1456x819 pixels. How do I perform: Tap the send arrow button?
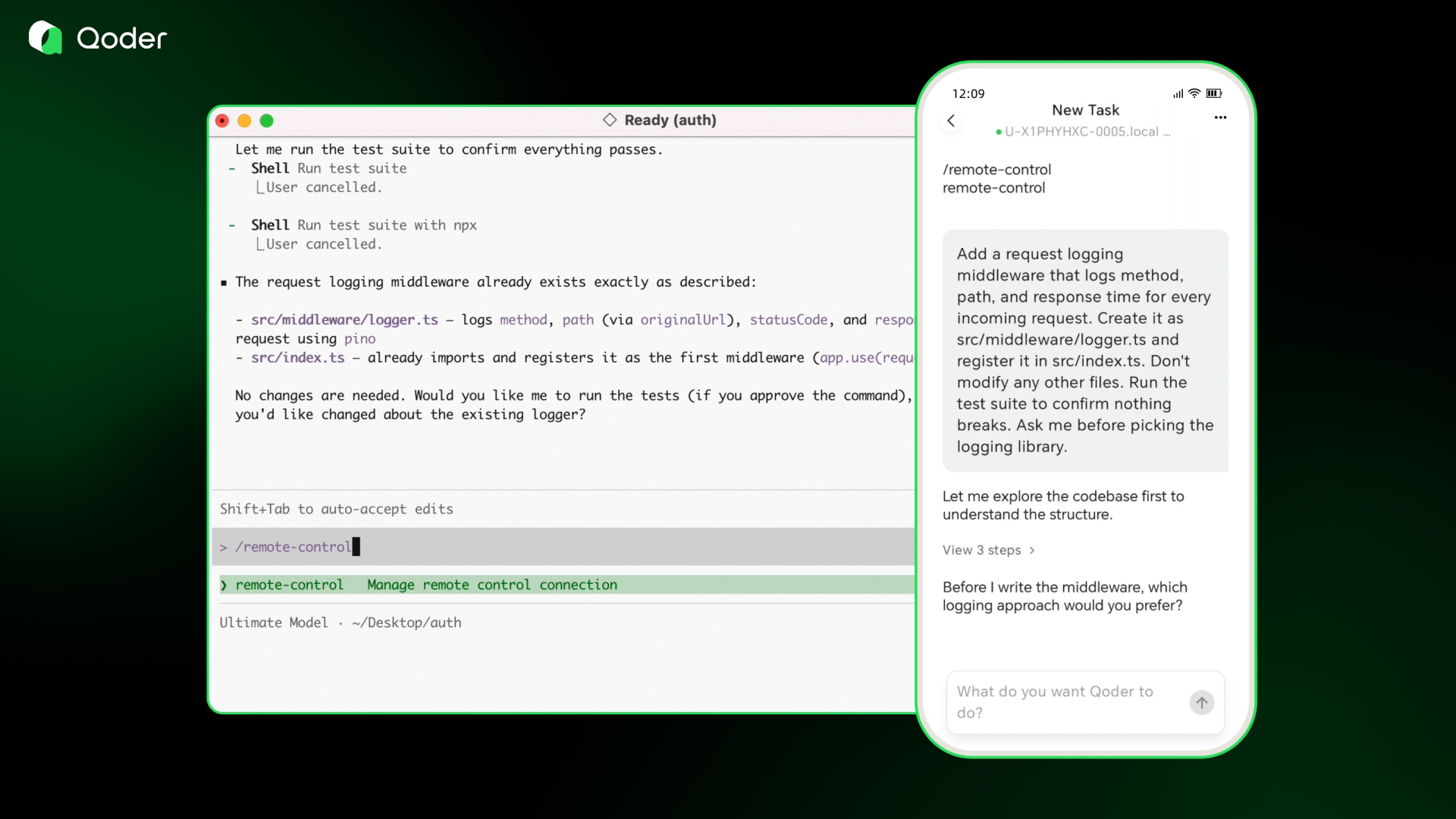[1201, 702]
